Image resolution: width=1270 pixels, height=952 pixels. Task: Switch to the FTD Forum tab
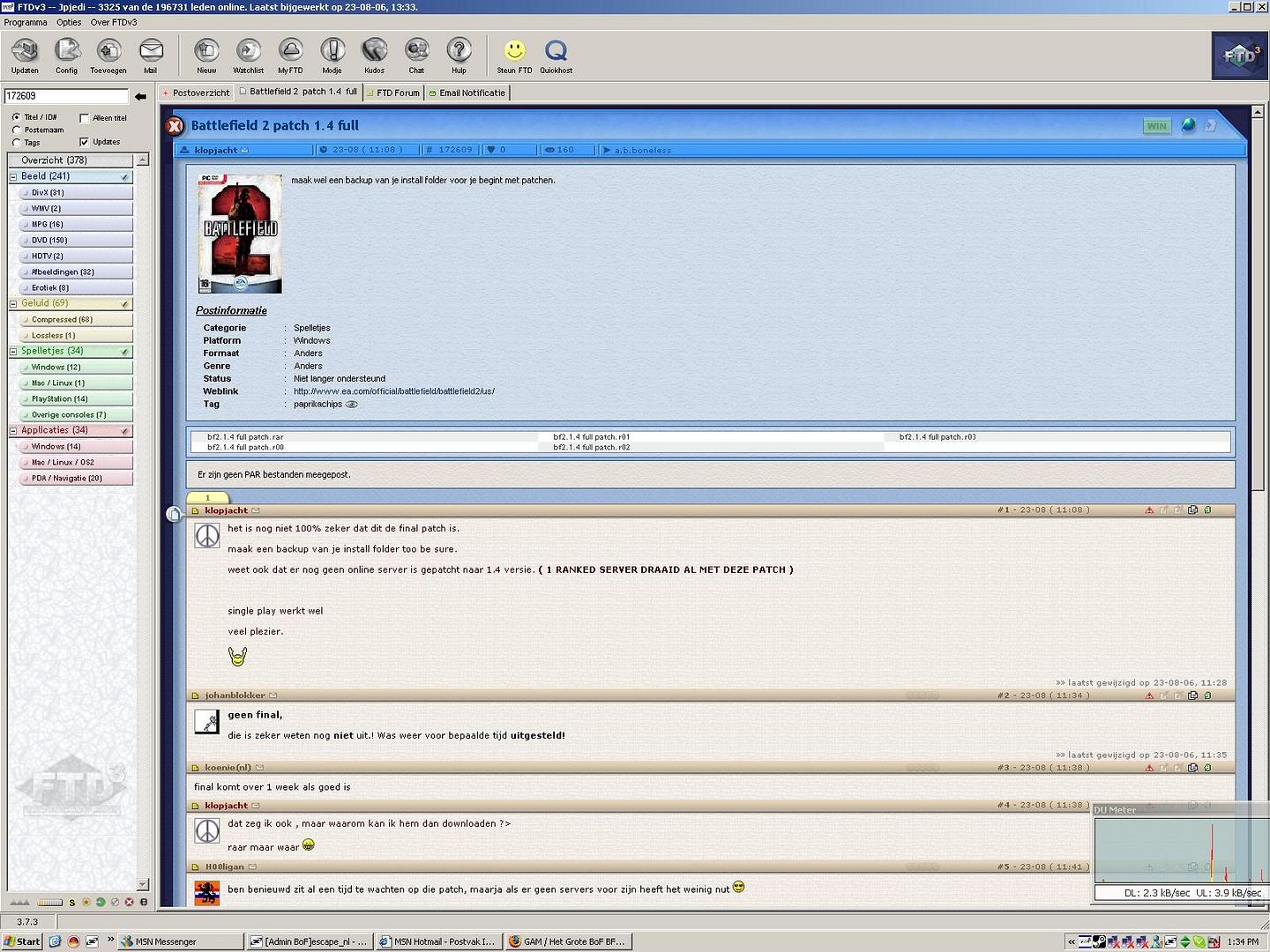click(x=393, y=93)
